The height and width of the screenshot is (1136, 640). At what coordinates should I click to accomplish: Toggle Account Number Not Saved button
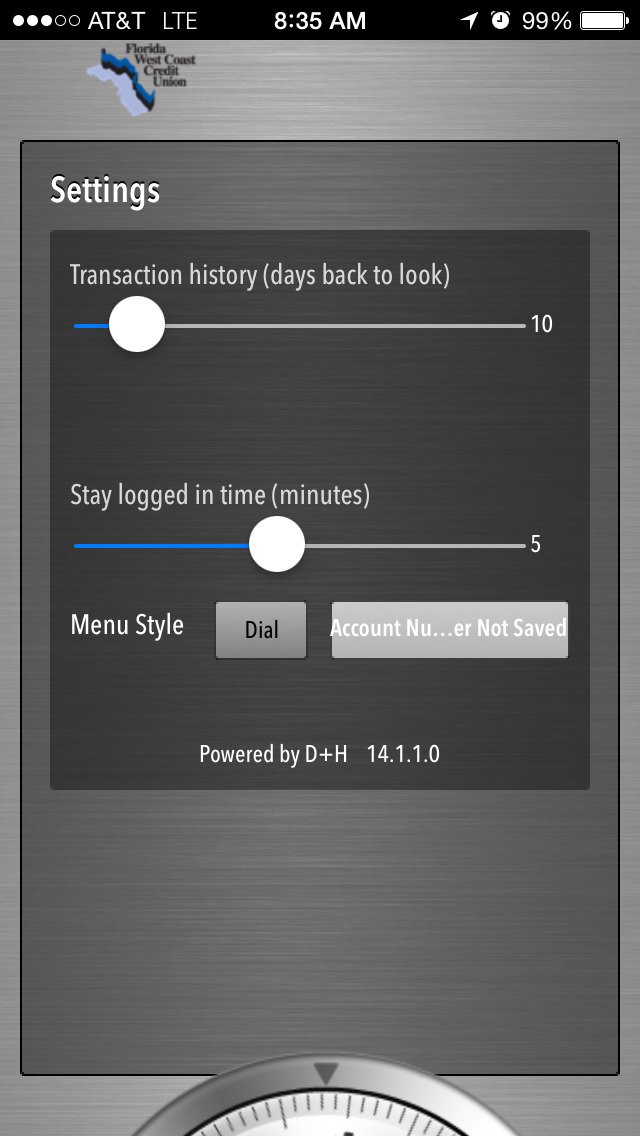[x=449, y=630]
